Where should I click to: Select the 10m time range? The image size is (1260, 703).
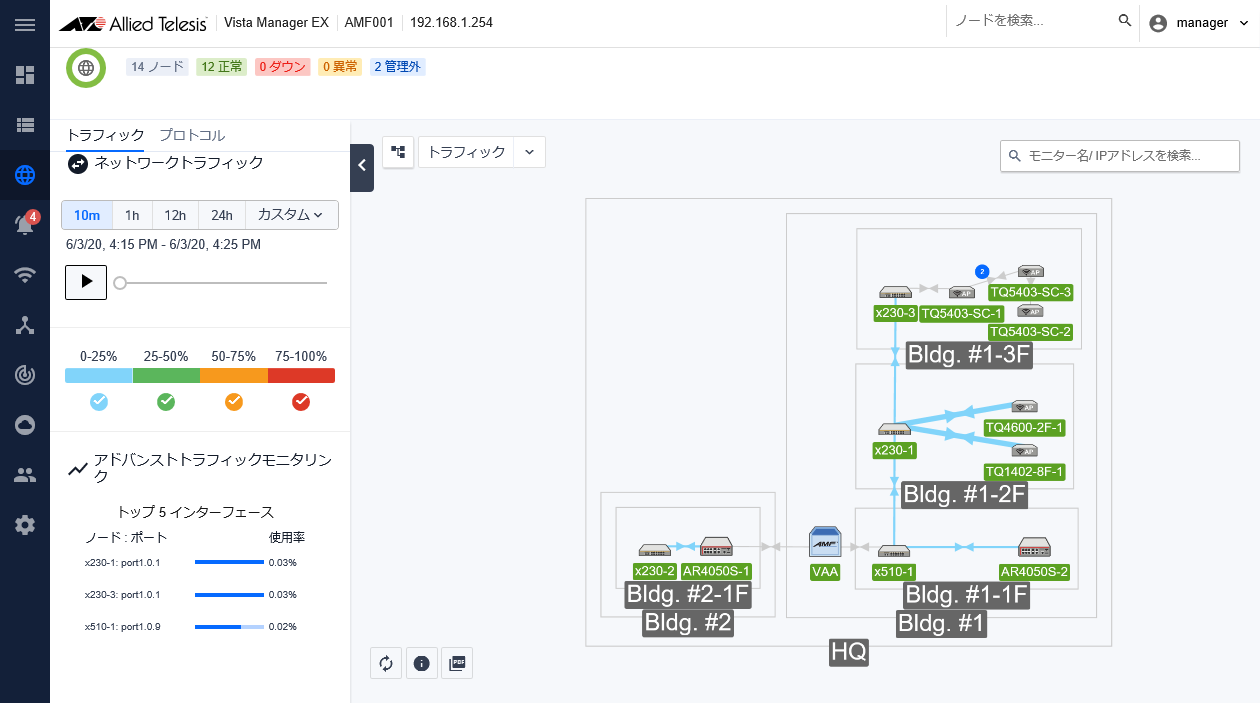87,215
